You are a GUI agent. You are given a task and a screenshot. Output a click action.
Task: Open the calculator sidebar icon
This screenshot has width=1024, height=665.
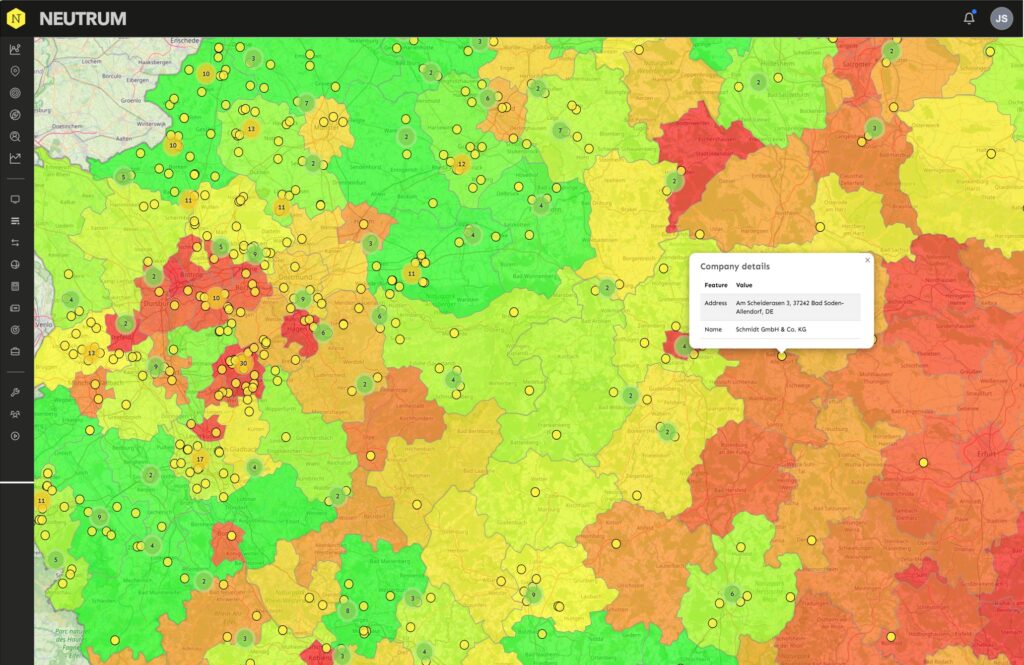click(15, 286)
